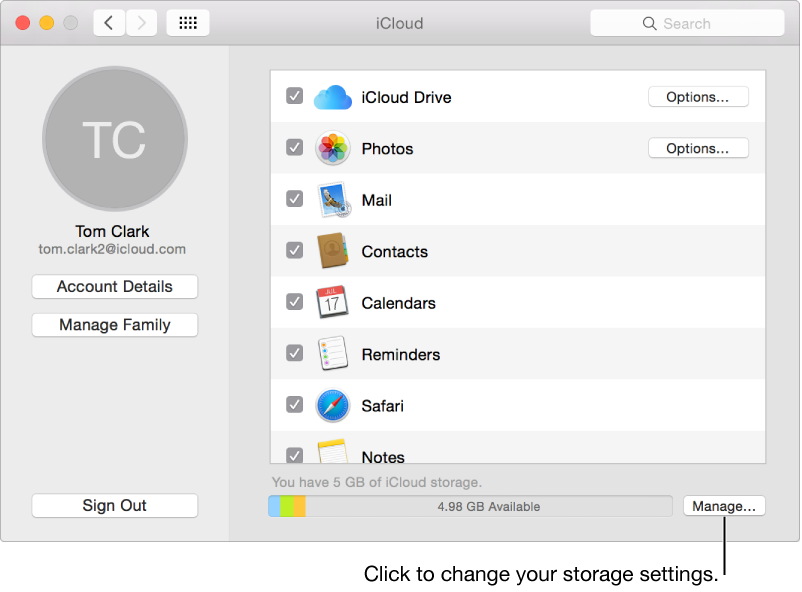Click the Photos app icon
Screen dimensions: 802x592
pos(332,148)
